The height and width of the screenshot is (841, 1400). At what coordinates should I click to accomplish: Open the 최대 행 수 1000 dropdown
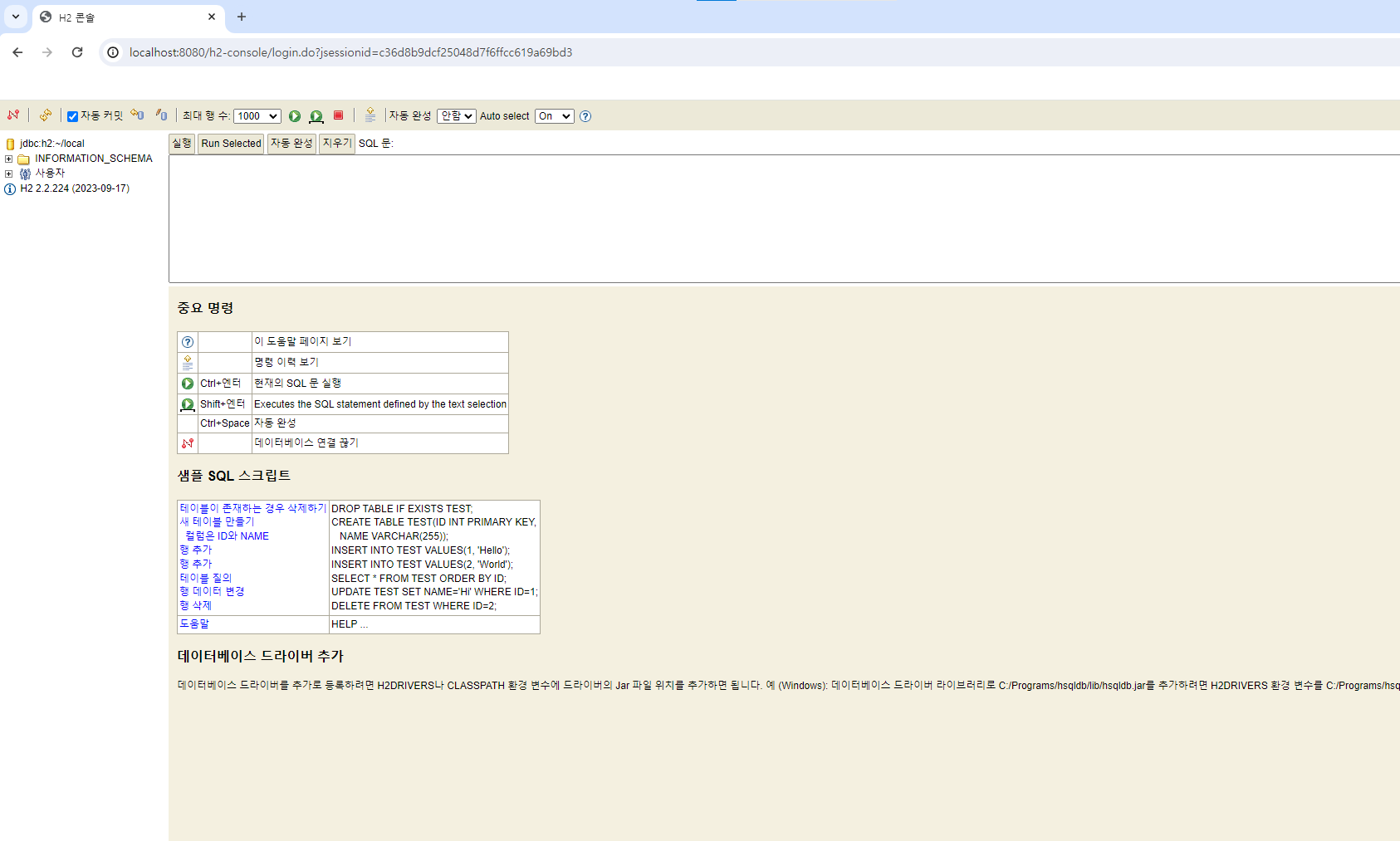coord(257,116)
